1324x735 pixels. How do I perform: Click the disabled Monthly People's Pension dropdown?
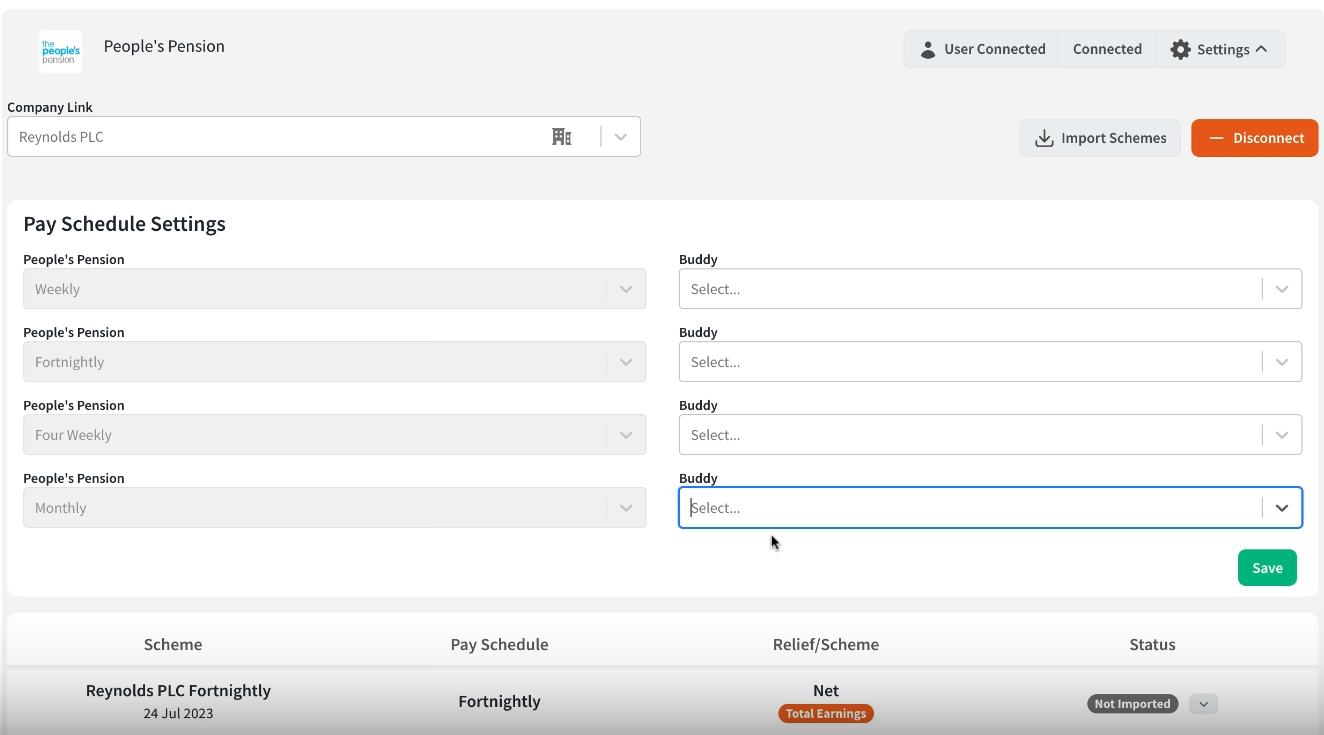(x=334, y=508)
